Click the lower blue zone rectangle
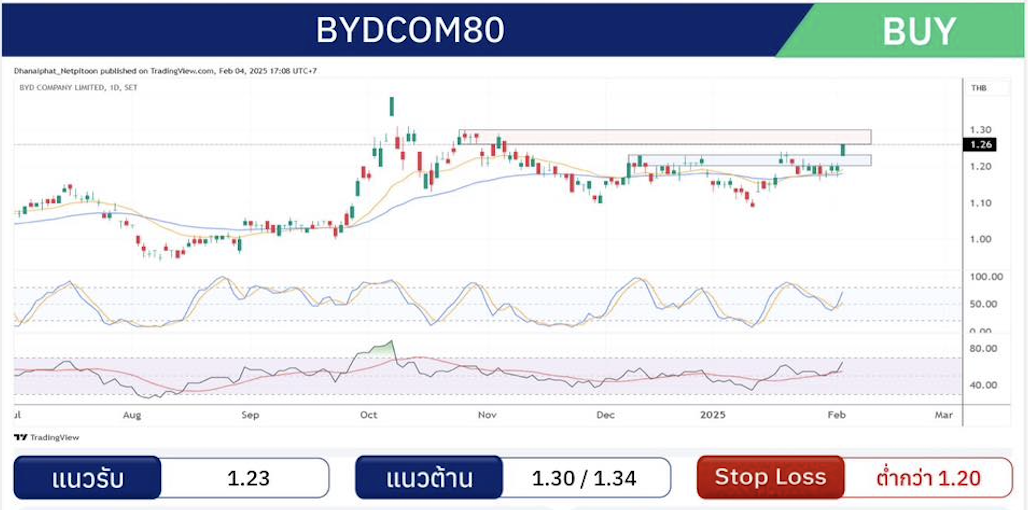 pyautogui.click(x=750, y=160)
